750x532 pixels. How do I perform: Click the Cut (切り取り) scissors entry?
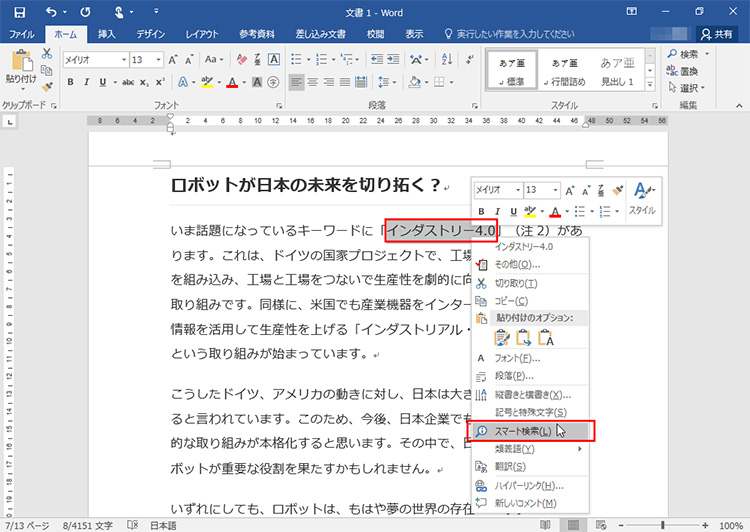coord(518,283)
